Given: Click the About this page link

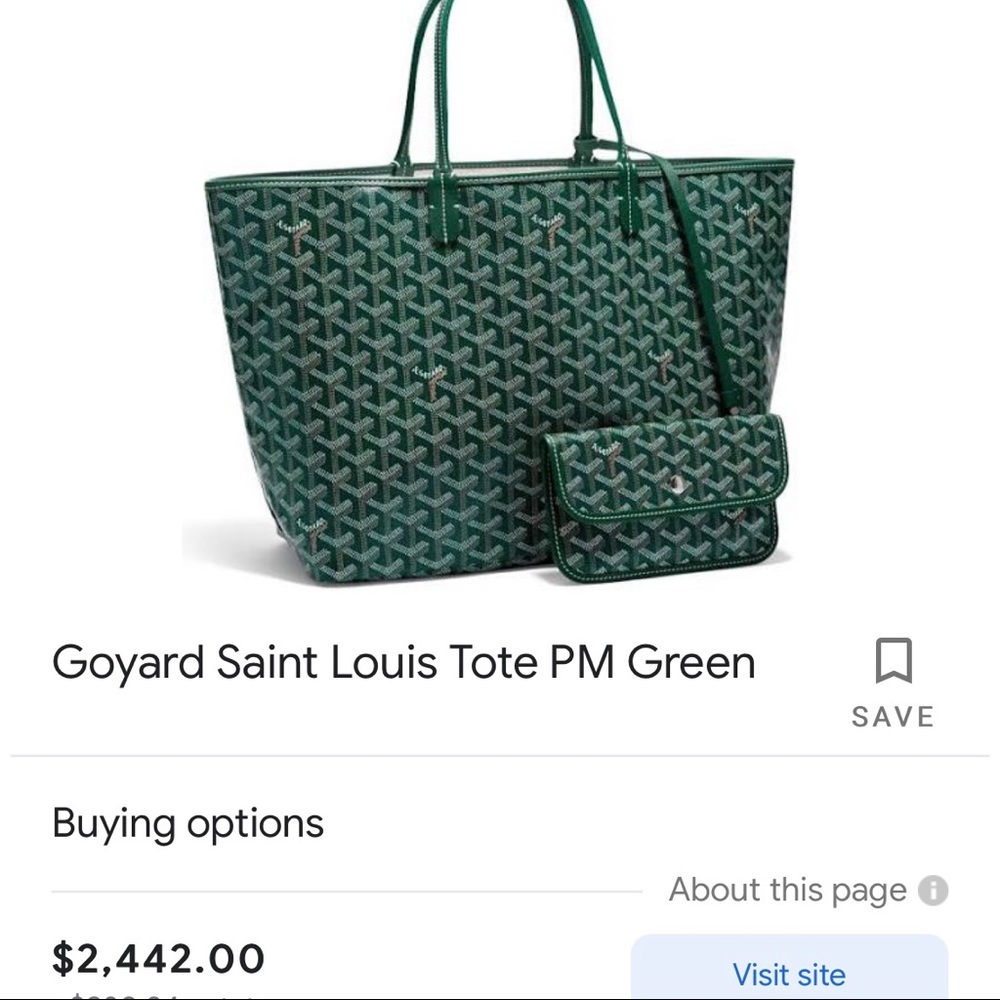Looking at the screenshot, I should 790,889.
